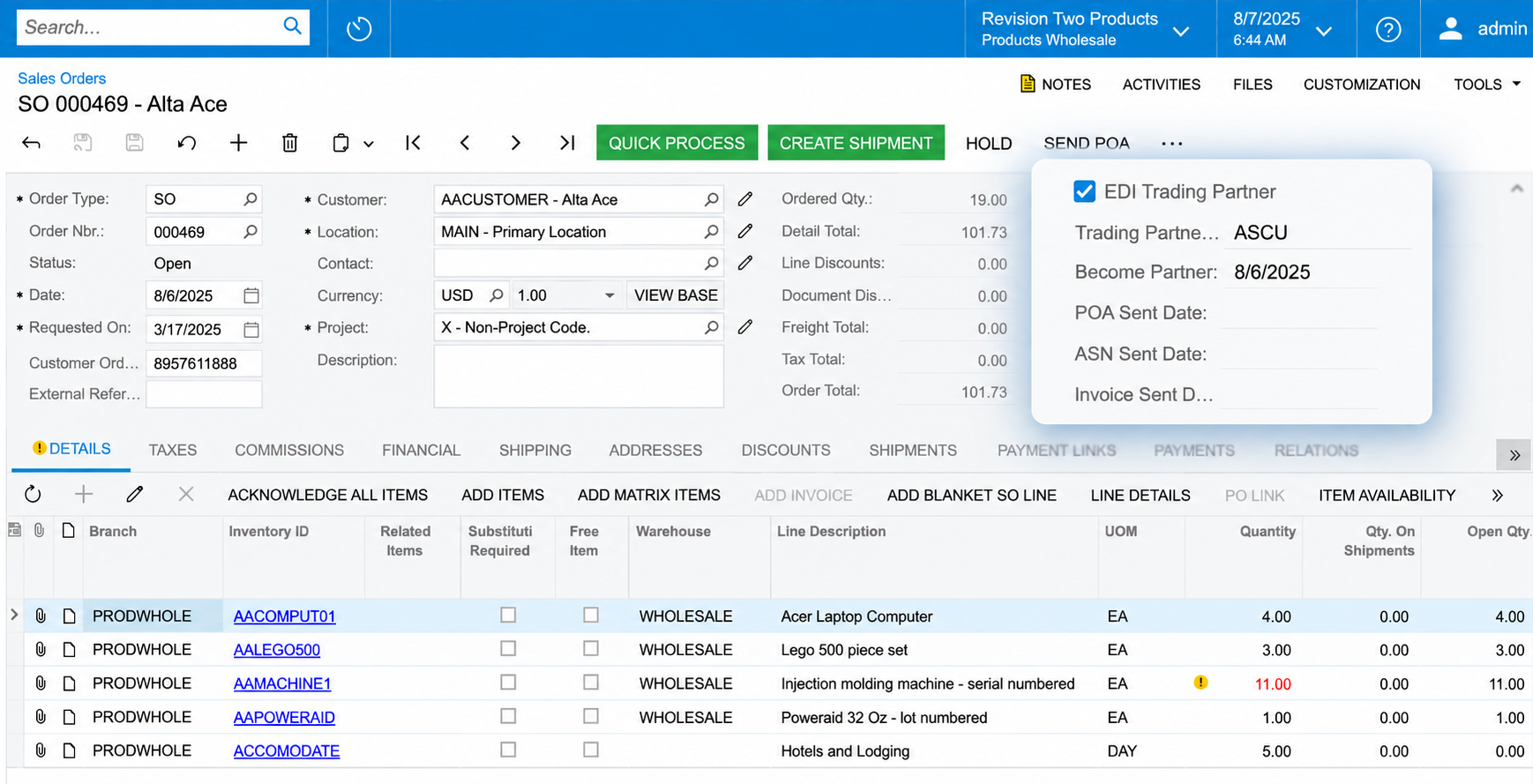Expand the Revision Two Products company dropdown
Screen dimensions: 1533x784
(1181, 32)
